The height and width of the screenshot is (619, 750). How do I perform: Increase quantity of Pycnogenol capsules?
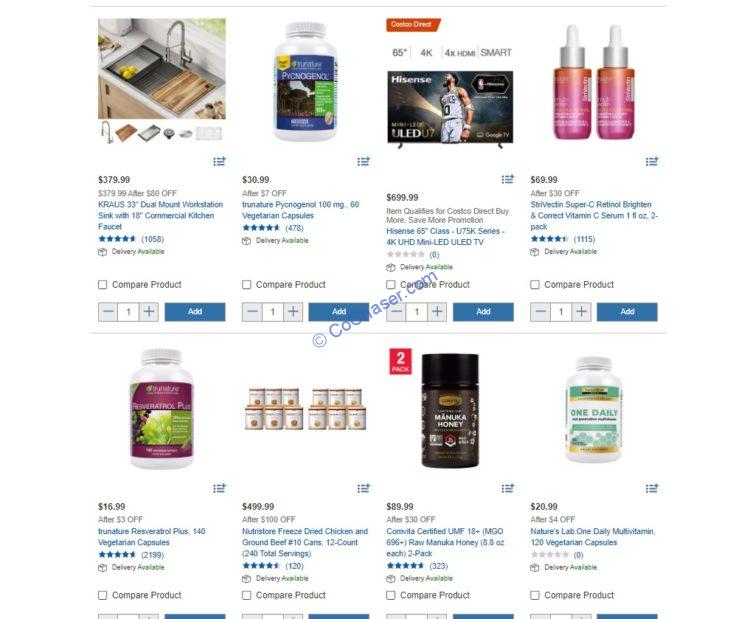293,312
